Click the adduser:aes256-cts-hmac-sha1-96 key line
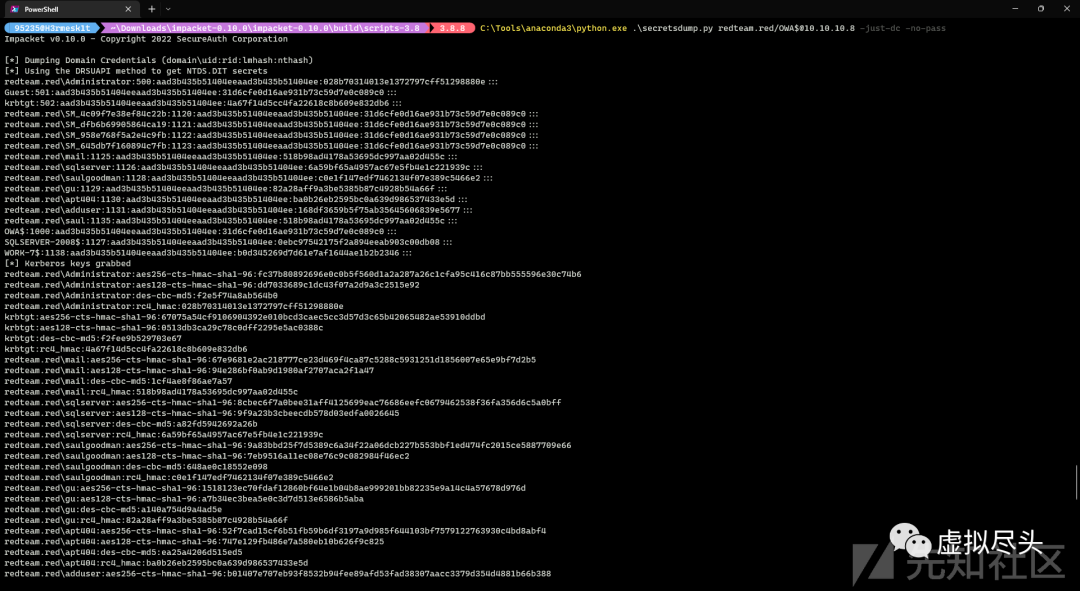 coord(278,574)
